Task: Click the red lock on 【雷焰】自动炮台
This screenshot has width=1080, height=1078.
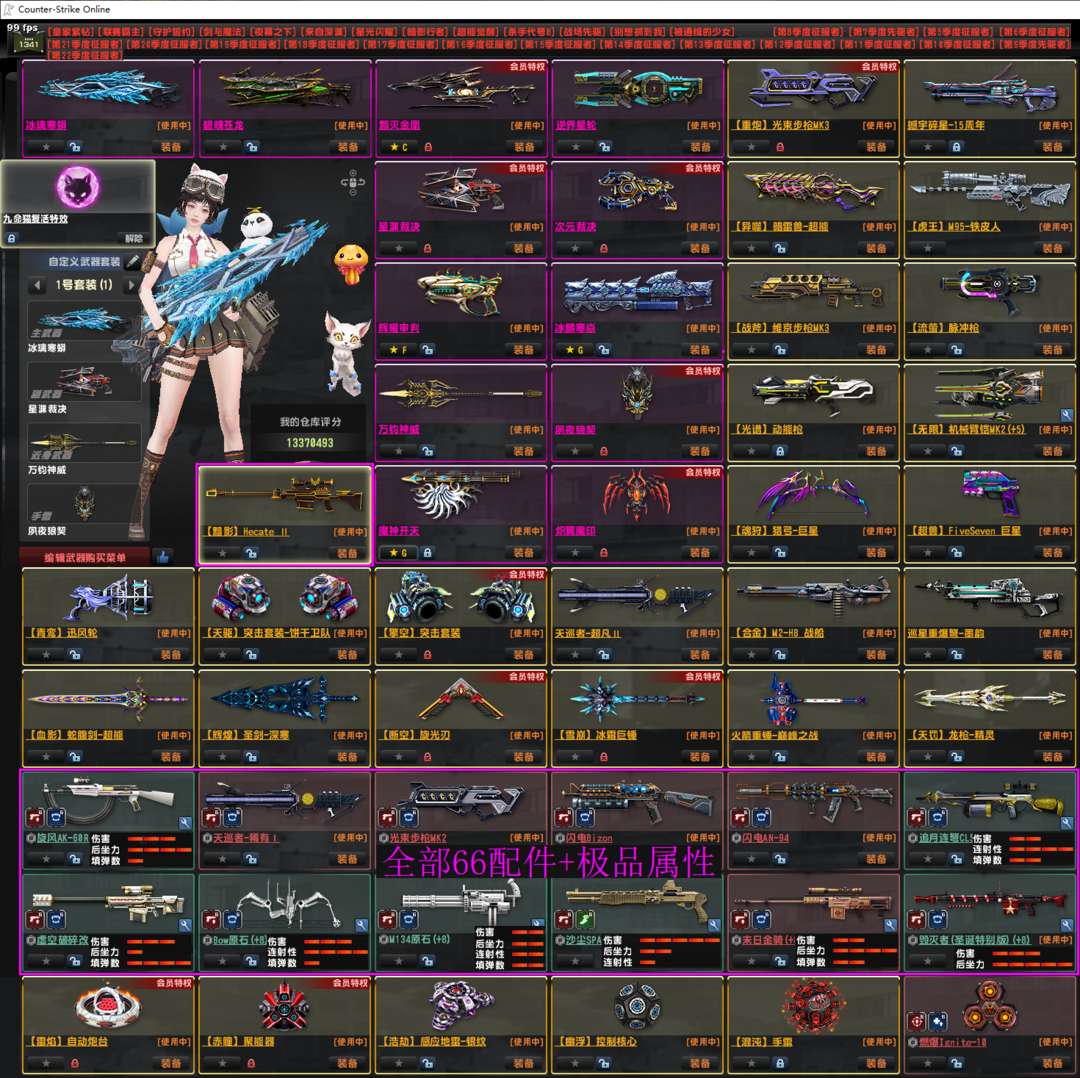Action: [74, 1064]
